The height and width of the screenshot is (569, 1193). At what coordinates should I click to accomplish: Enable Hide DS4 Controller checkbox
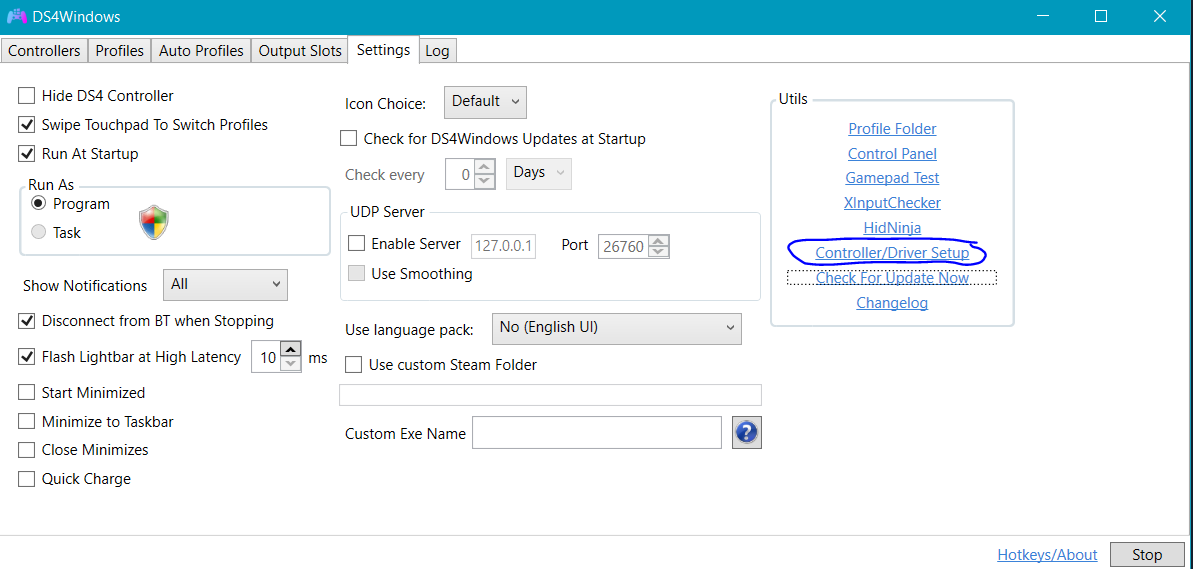(27, 96)
